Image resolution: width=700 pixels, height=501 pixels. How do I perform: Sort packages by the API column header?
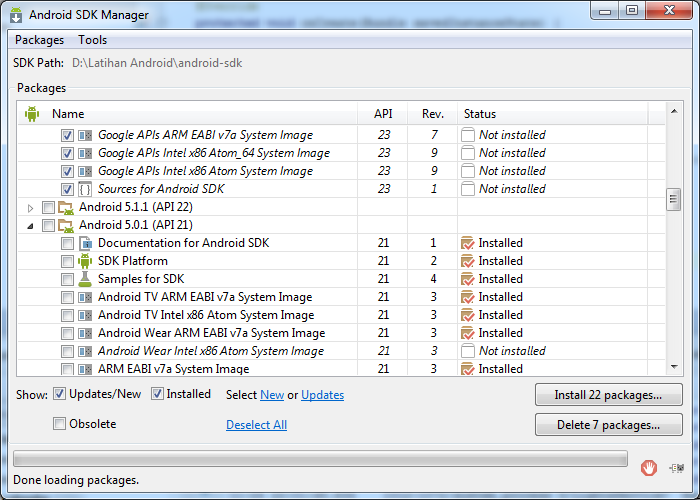click(x=383, y=114)
